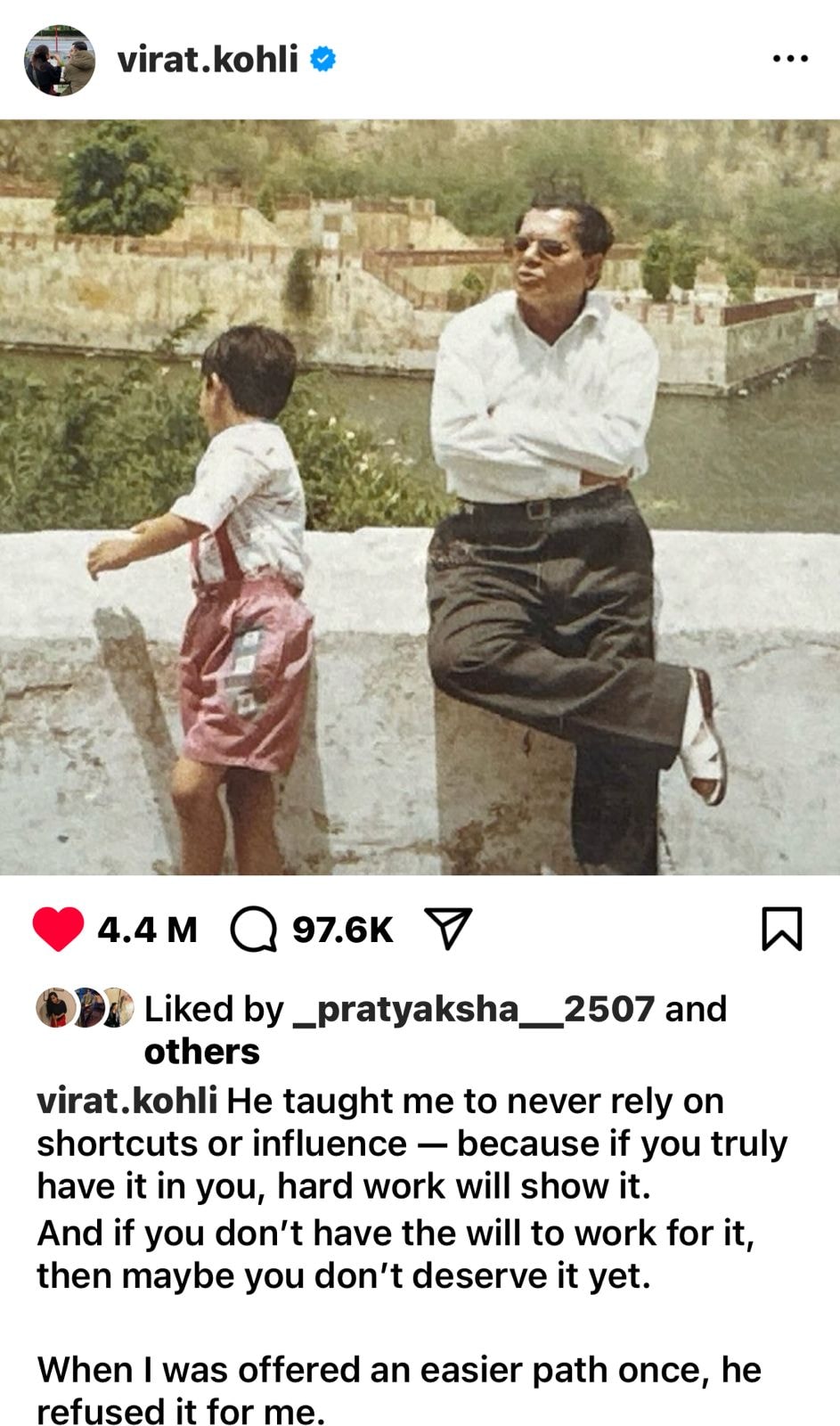Open virat.kohli's profile picture in the header
This screenshot has width=840, height=1426.
point(60,60)
